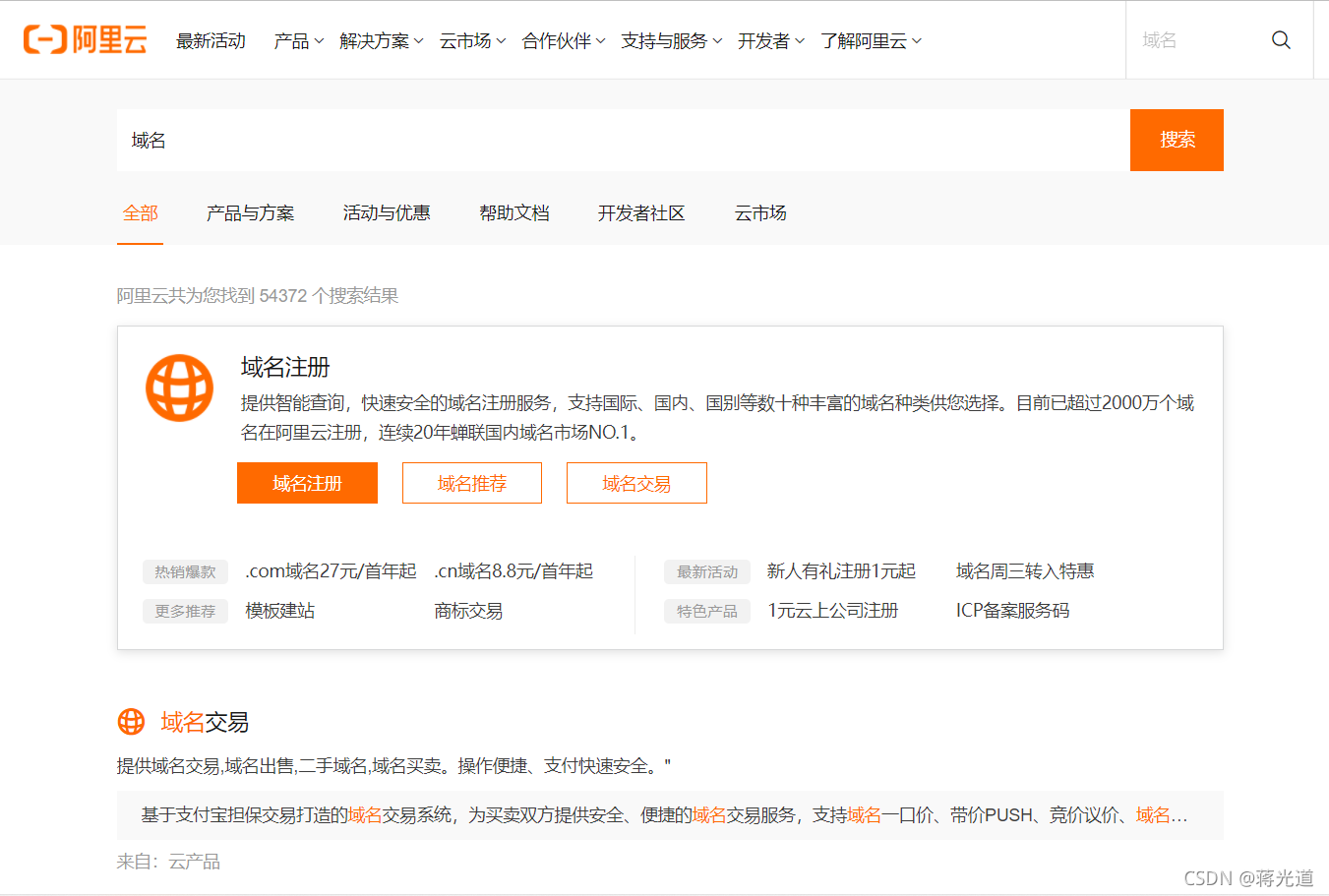This screenshot has width=1329, height=896.
Task: Open the 域名注册 card title
Action: tap(285, 368)
